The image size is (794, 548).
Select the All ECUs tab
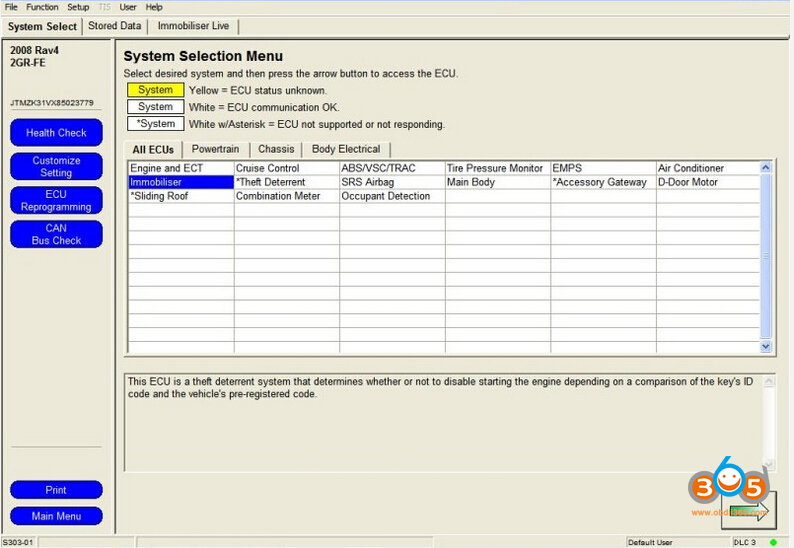[x=153, y=149]
